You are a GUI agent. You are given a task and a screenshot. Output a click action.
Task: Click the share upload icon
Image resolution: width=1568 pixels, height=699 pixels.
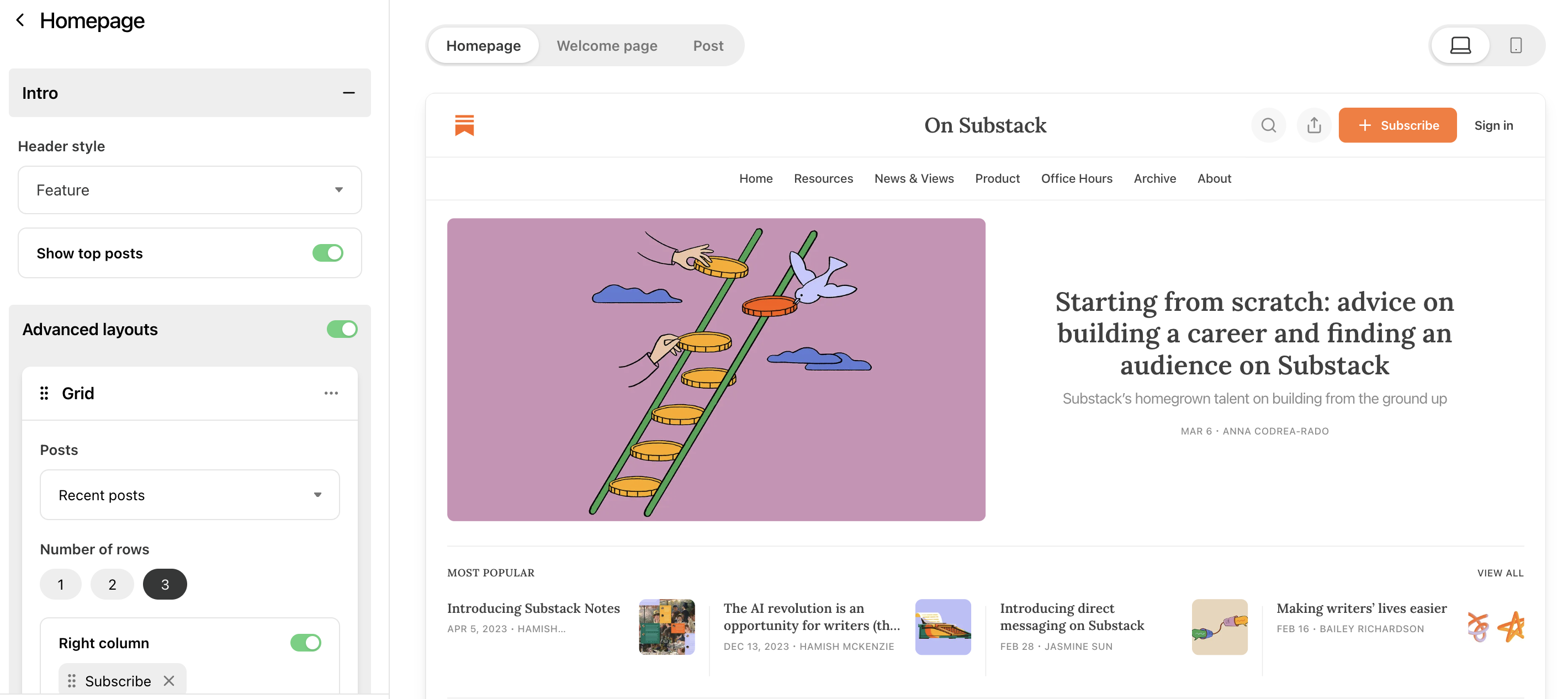tap(1313, 125)
